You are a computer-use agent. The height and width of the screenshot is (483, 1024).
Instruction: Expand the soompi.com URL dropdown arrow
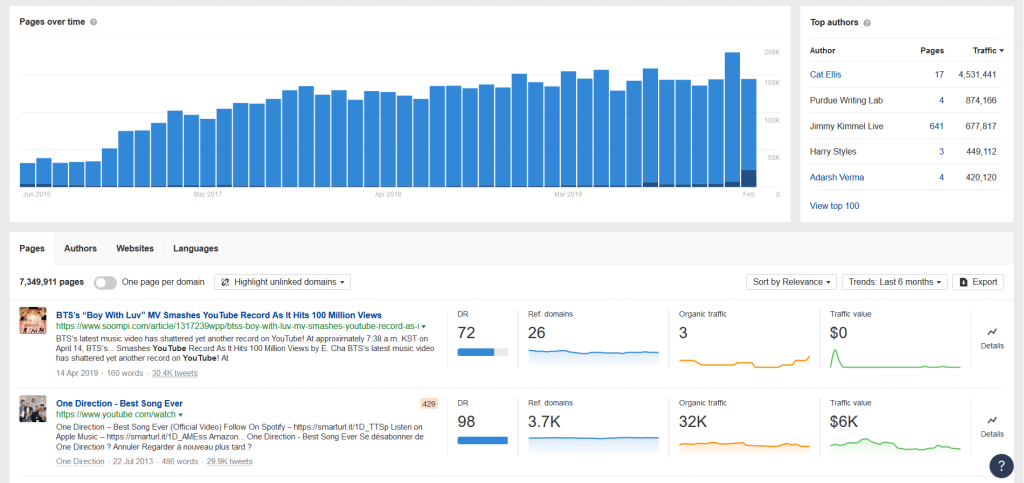424,326
